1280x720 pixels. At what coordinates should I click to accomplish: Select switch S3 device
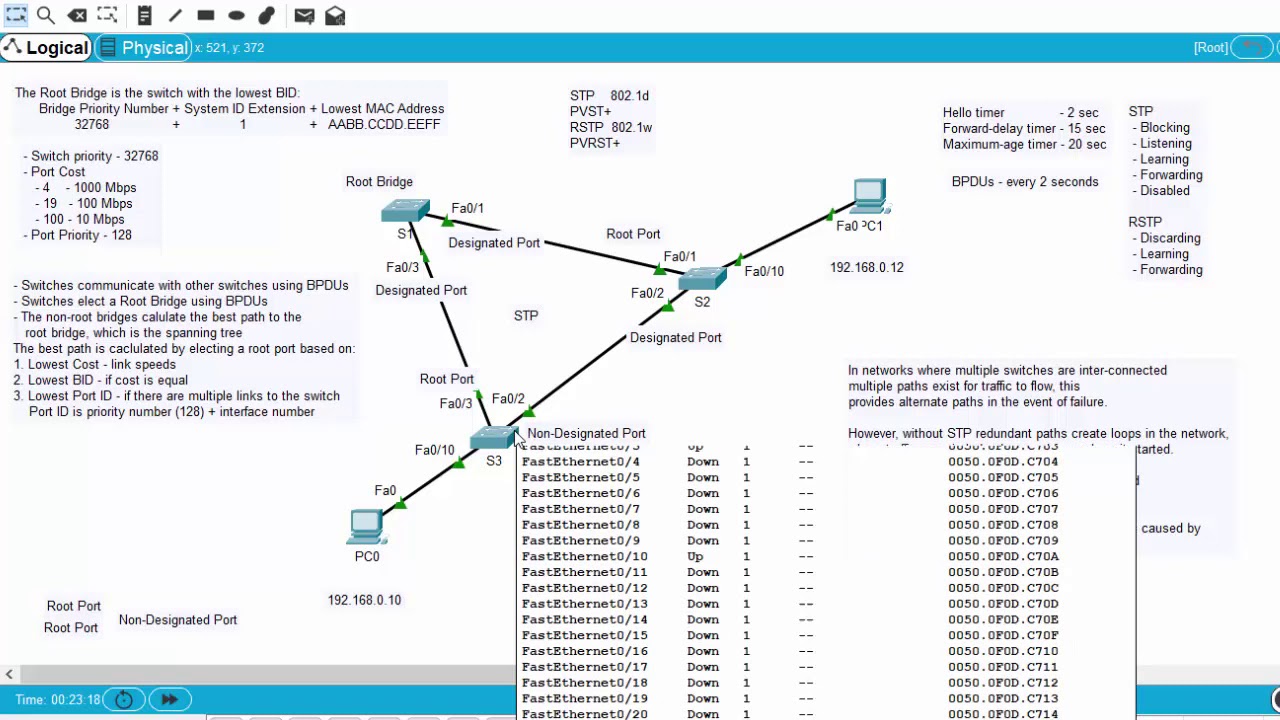493,439
